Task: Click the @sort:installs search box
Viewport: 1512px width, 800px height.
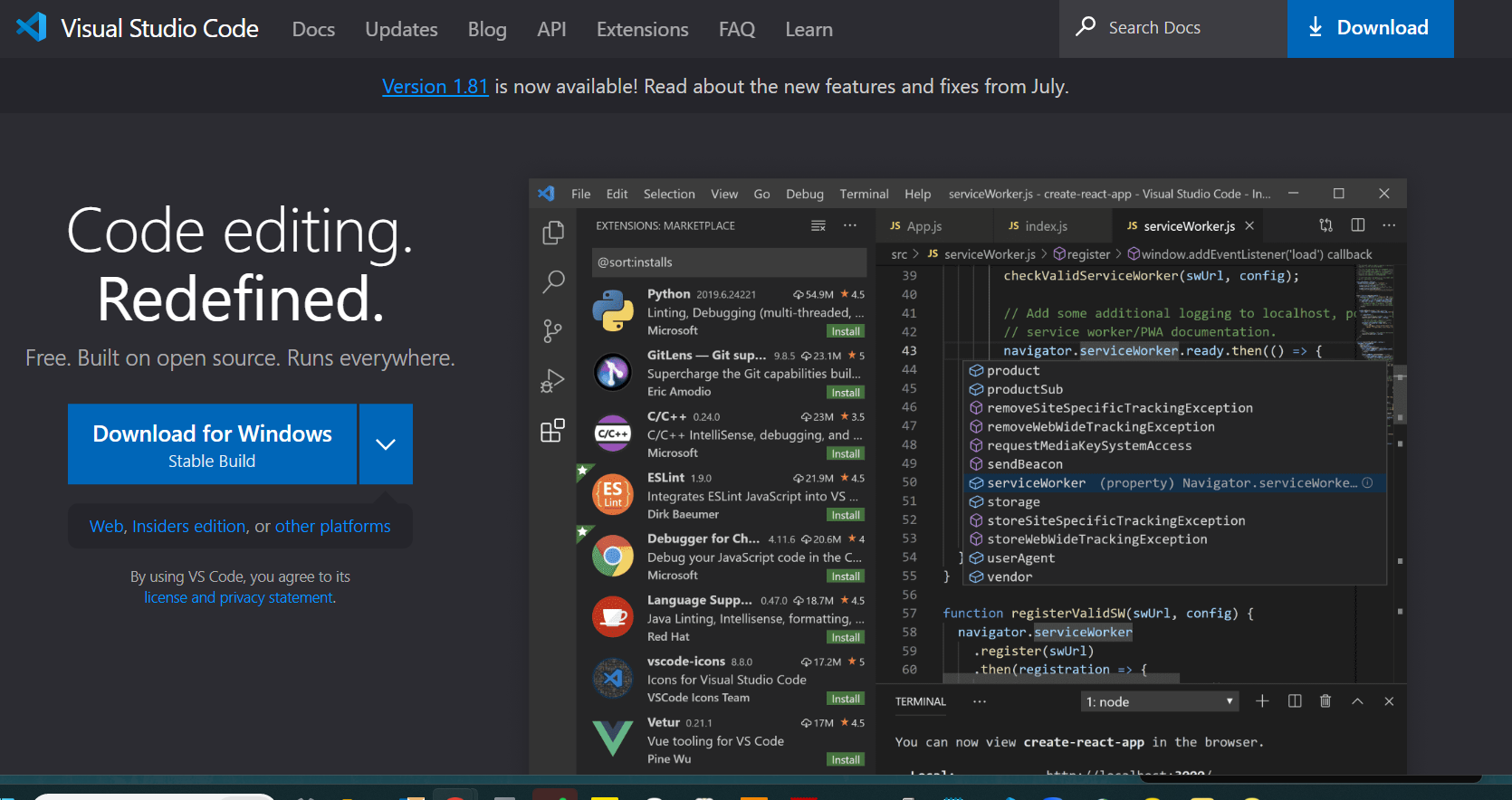Action: [729, 262]
